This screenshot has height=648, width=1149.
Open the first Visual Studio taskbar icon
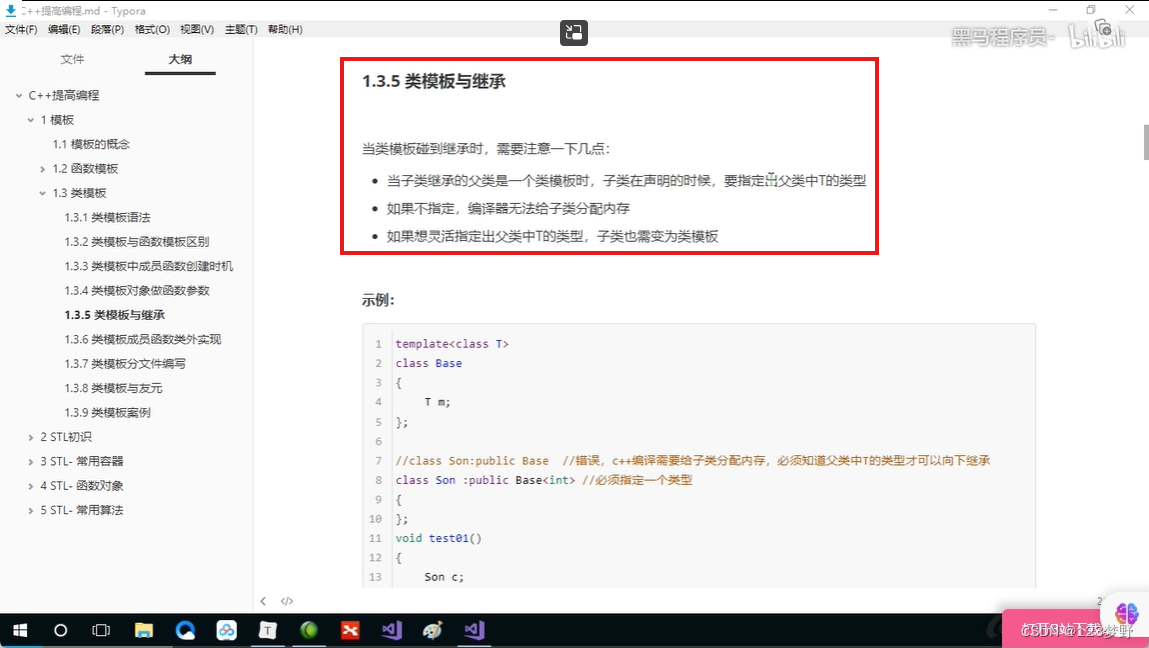[391, 630]
